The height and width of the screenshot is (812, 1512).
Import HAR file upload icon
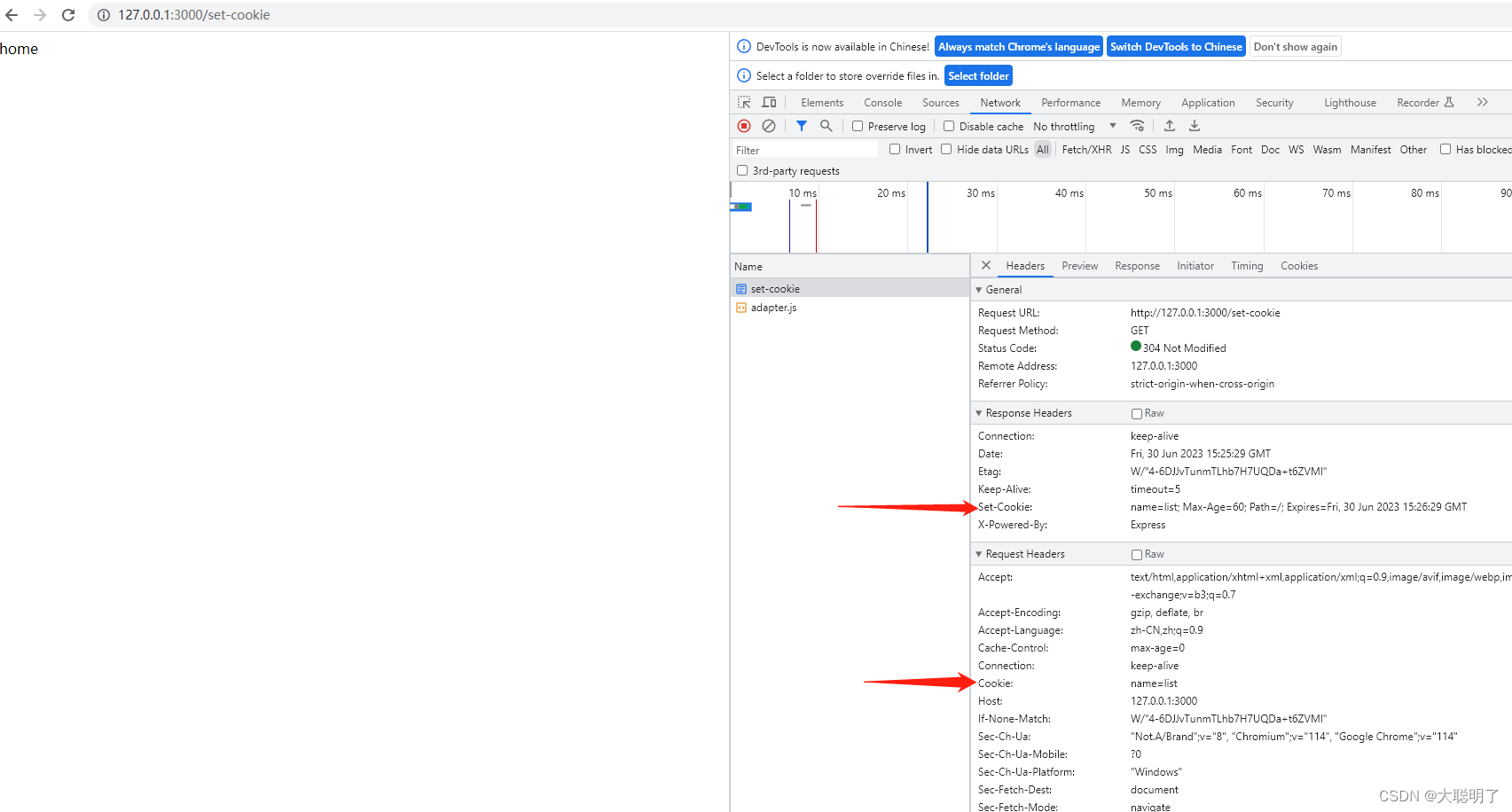pyautogui.click(x=1170, y=126)
